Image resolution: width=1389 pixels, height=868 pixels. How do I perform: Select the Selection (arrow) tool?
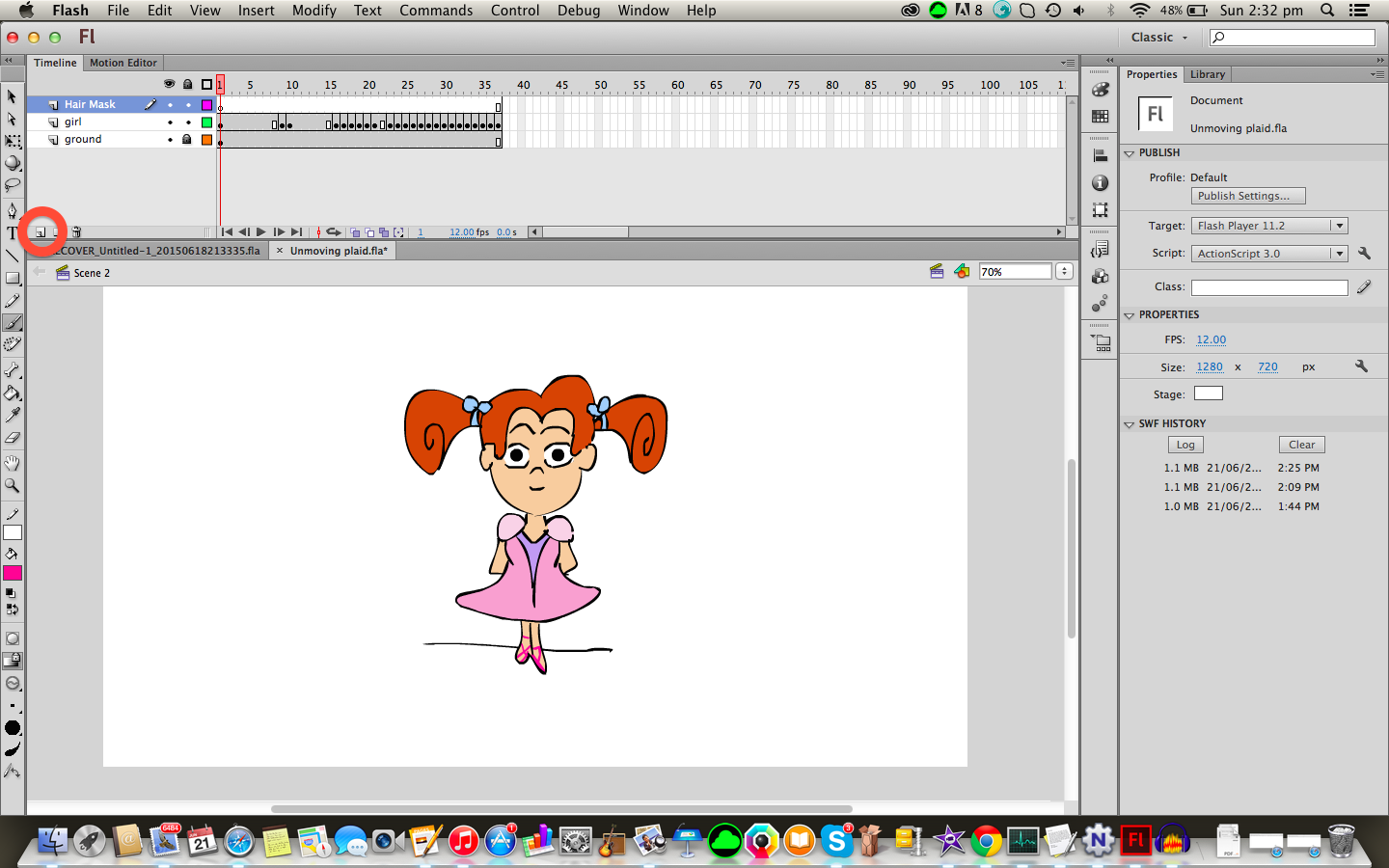click(13, 96)
